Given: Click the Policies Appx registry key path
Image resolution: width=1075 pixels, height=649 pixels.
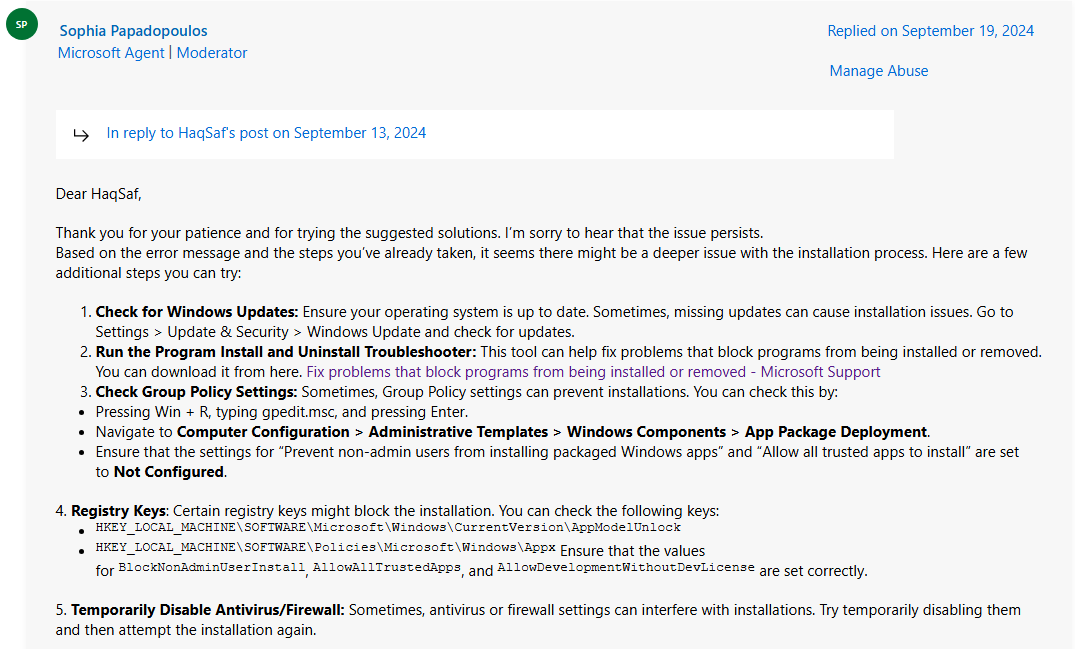Looking at the screenshot, I should [326, 547].
